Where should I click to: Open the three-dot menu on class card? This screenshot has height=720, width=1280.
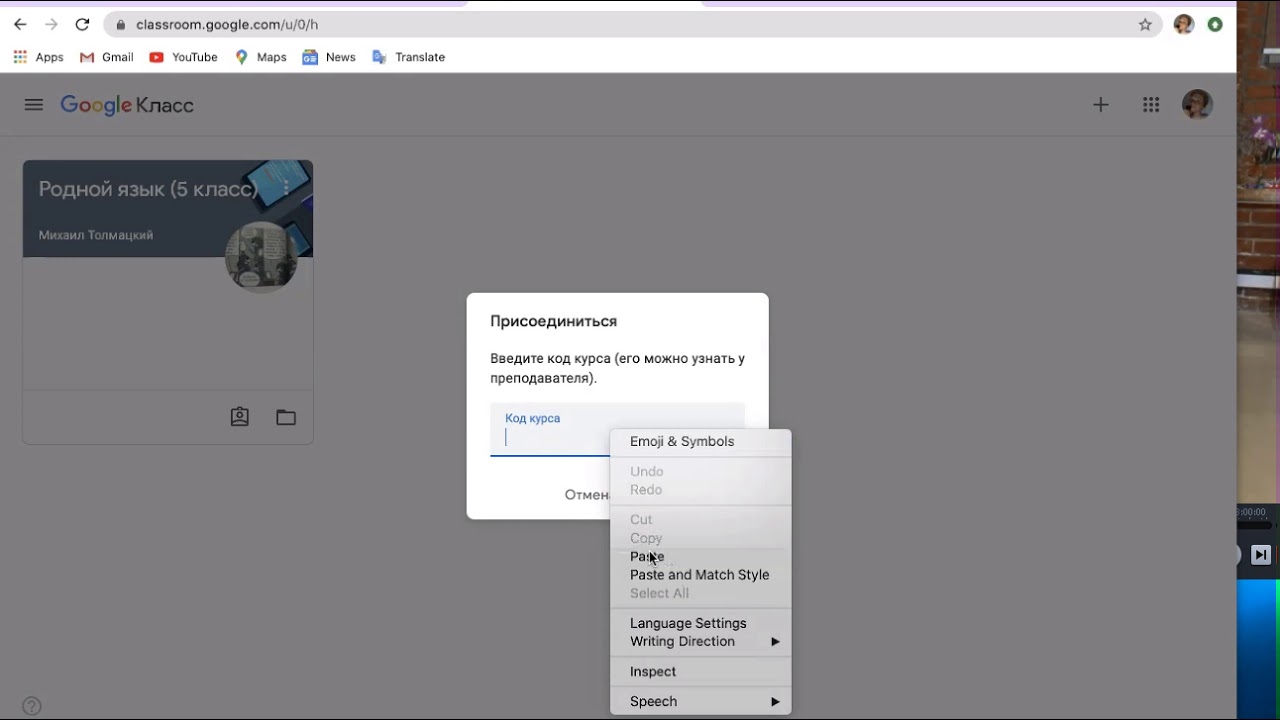(x=286, y=189)
